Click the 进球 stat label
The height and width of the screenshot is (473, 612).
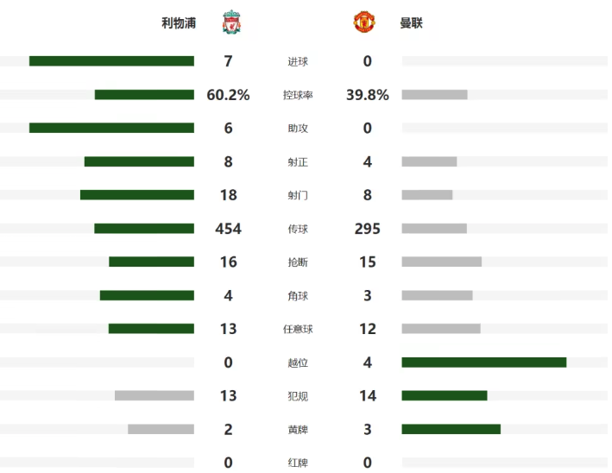click(x=298, y=61)
